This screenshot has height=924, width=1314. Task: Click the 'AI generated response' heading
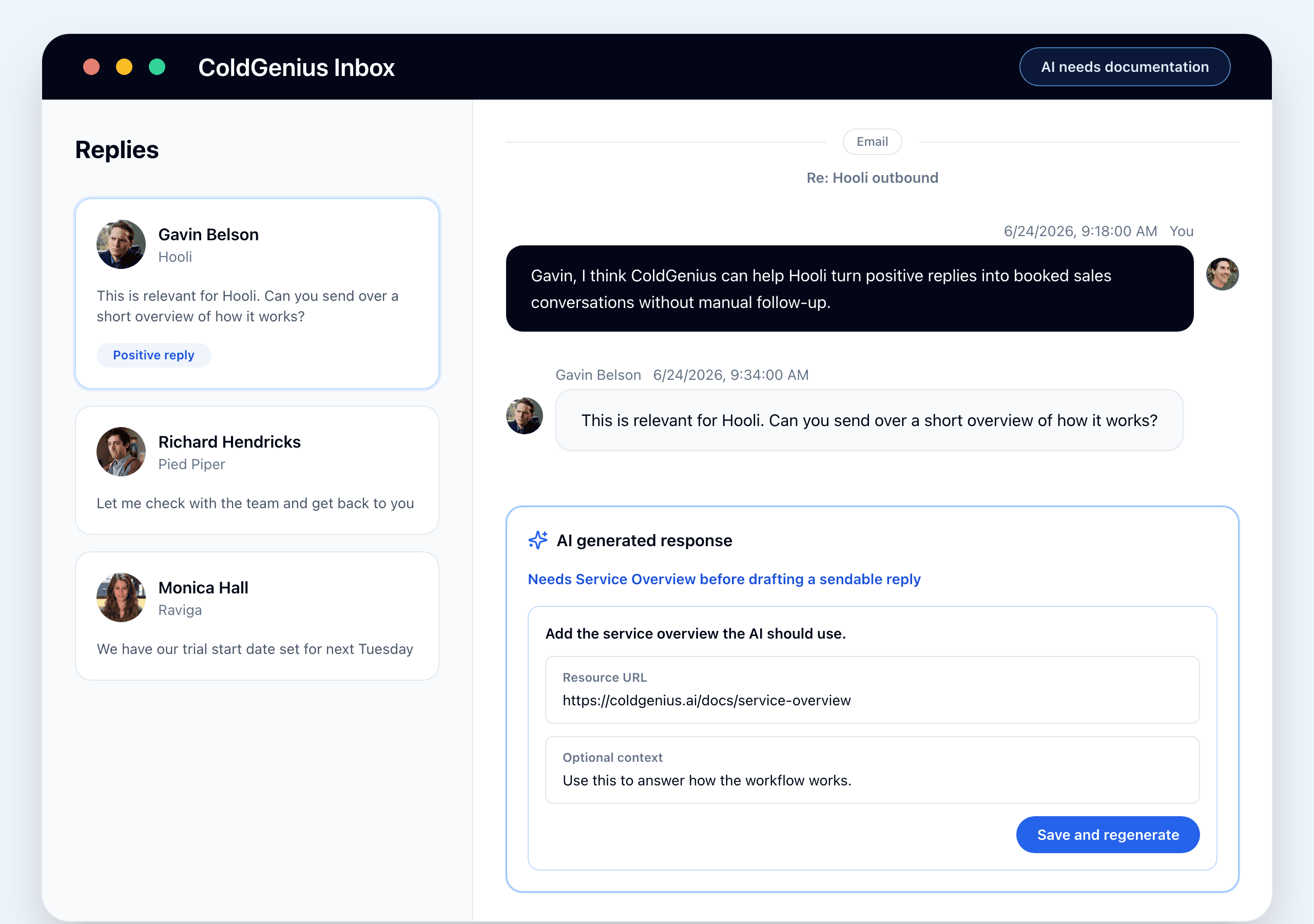coord(644,541)
